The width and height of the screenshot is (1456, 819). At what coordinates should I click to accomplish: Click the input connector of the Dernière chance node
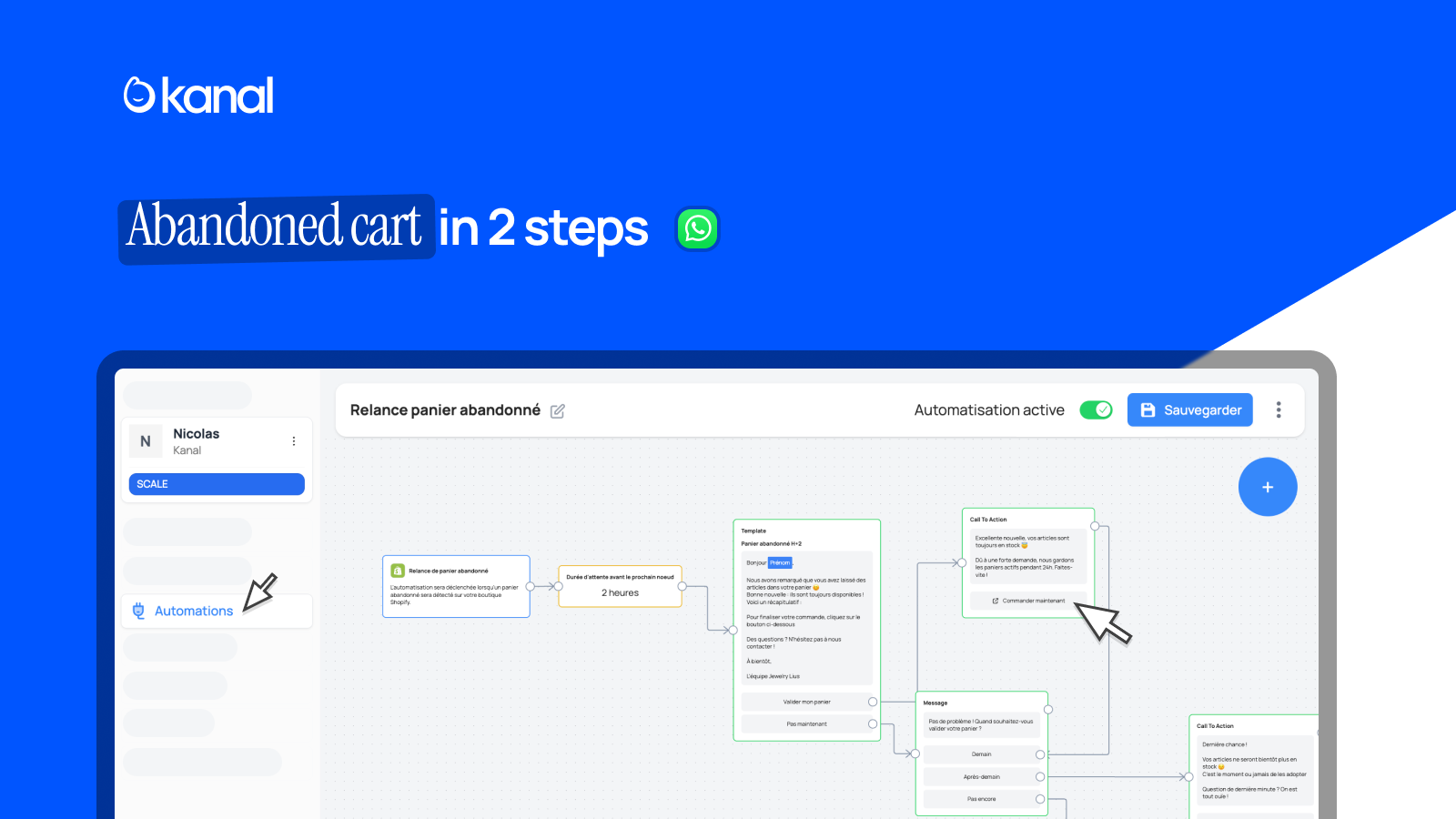(x=1189, y=777)
